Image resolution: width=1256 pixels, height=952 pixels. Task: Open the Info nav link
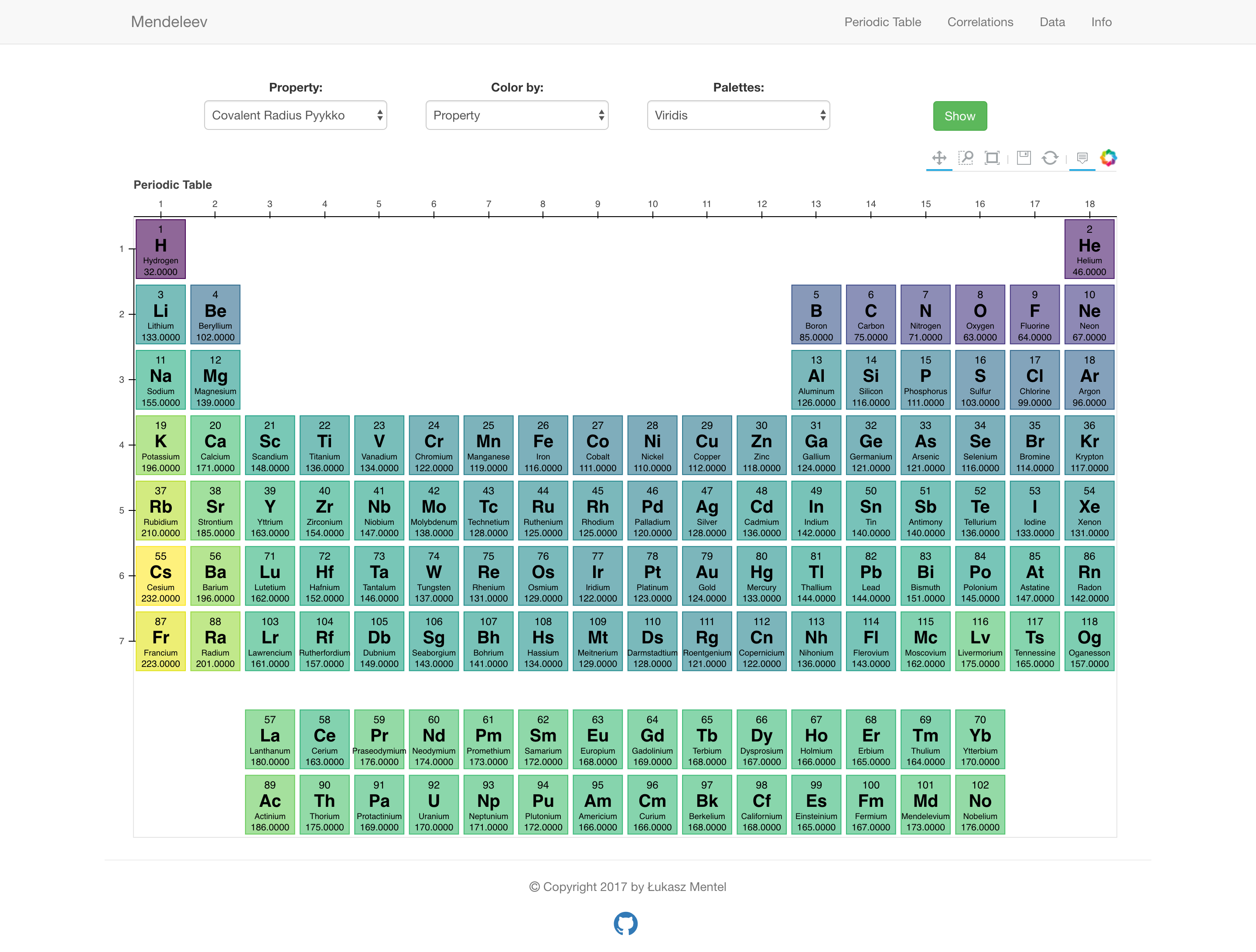click(1101, 22)
